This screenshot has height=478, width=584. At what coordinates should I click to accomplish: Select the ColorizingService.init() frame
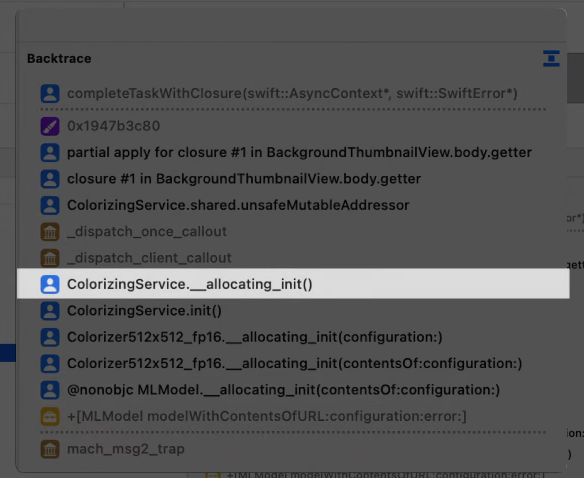[145, 311]
